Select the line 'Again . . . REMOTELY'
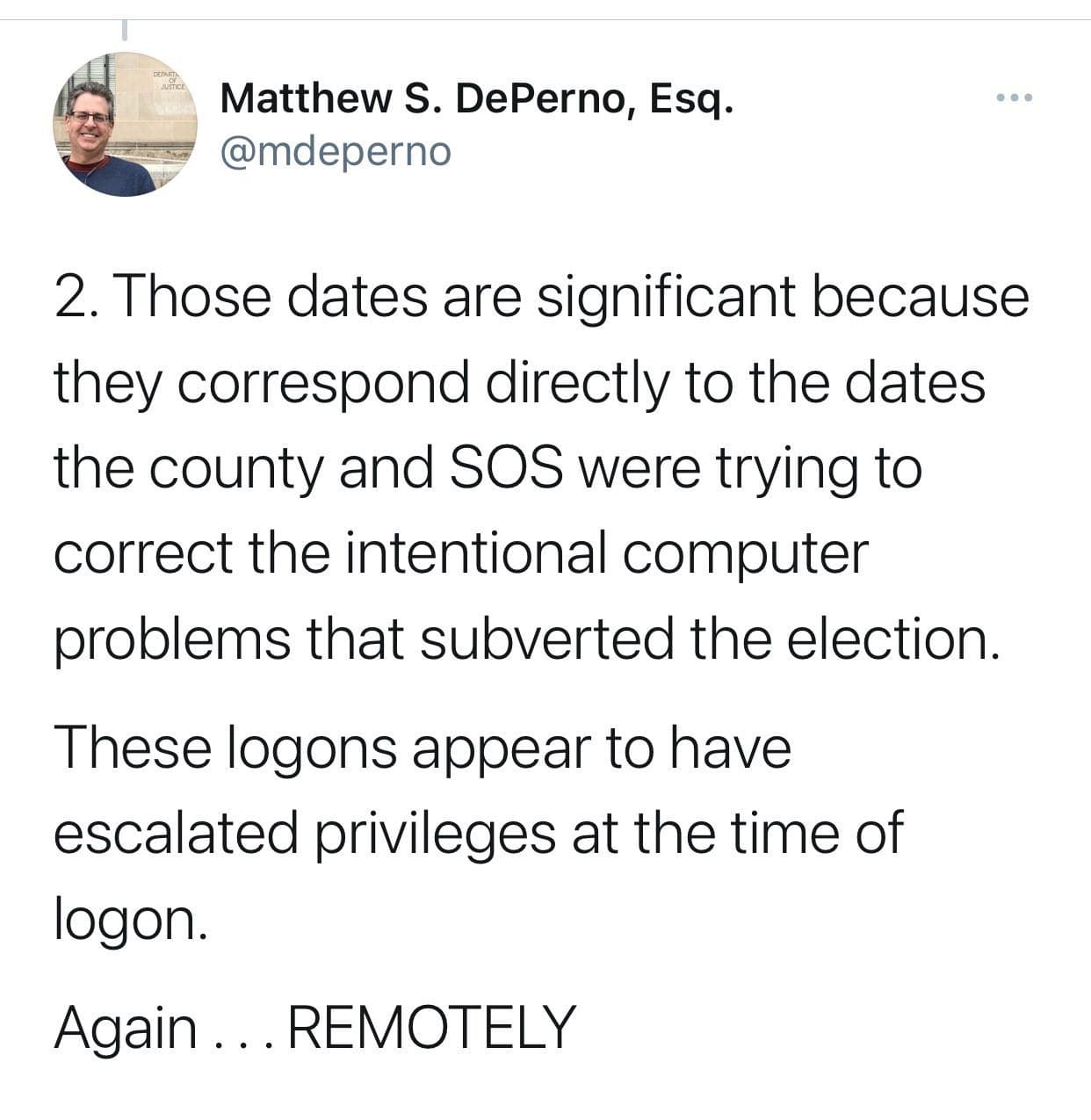The width and height of the screenshot is (1091, 1120). (x=314, y=1026)
